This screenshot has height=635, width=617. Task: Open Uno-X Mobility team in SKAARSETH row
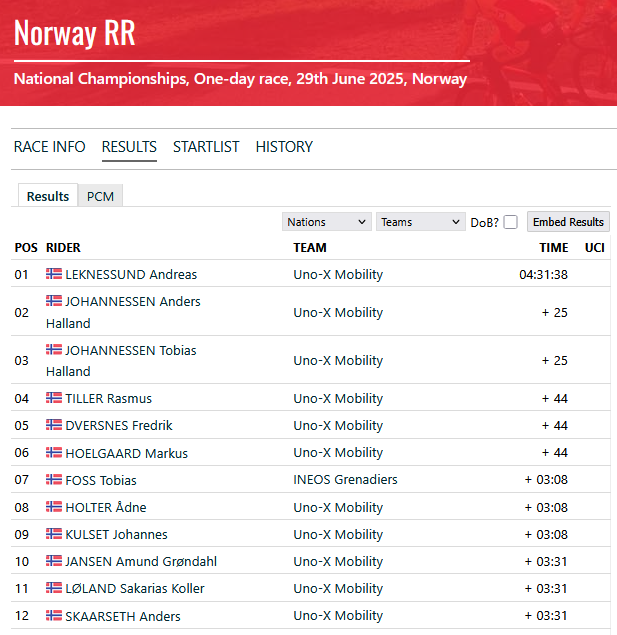point(338,616)
